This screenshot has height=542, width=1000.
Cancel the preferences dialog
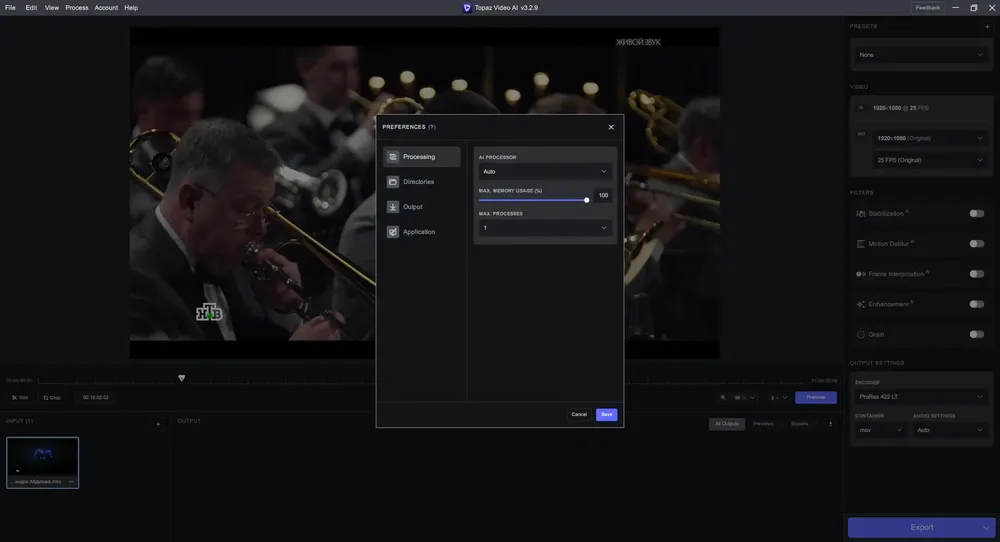pyautogui.click(x=578, y=414)
